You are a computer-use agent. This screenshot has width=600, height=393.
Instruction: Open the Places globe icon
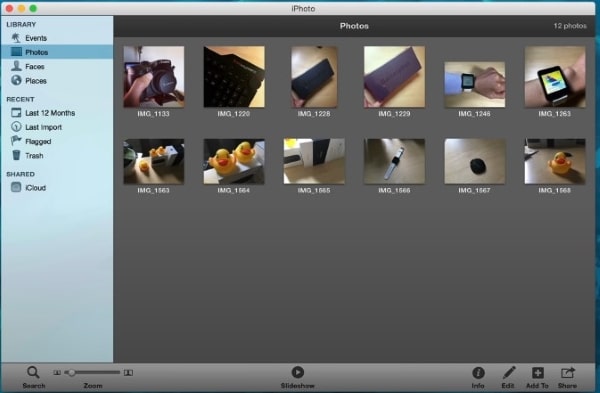[16, 80]
